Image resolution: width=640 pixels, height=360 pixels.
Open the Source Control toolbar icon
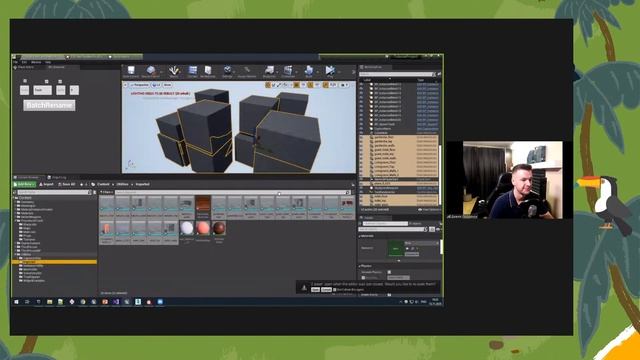coord(151,71)
